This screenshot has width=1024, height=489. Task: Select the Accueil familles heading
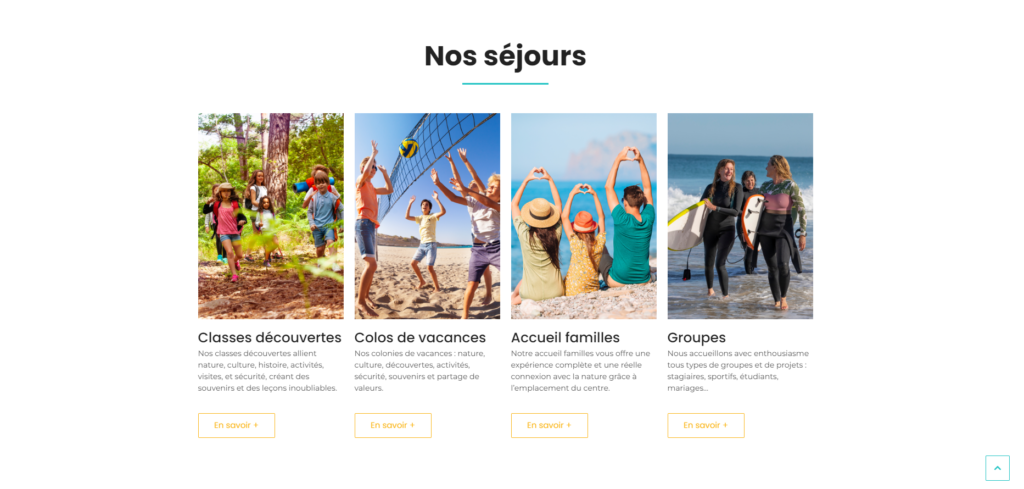click(x=565, y=338)
